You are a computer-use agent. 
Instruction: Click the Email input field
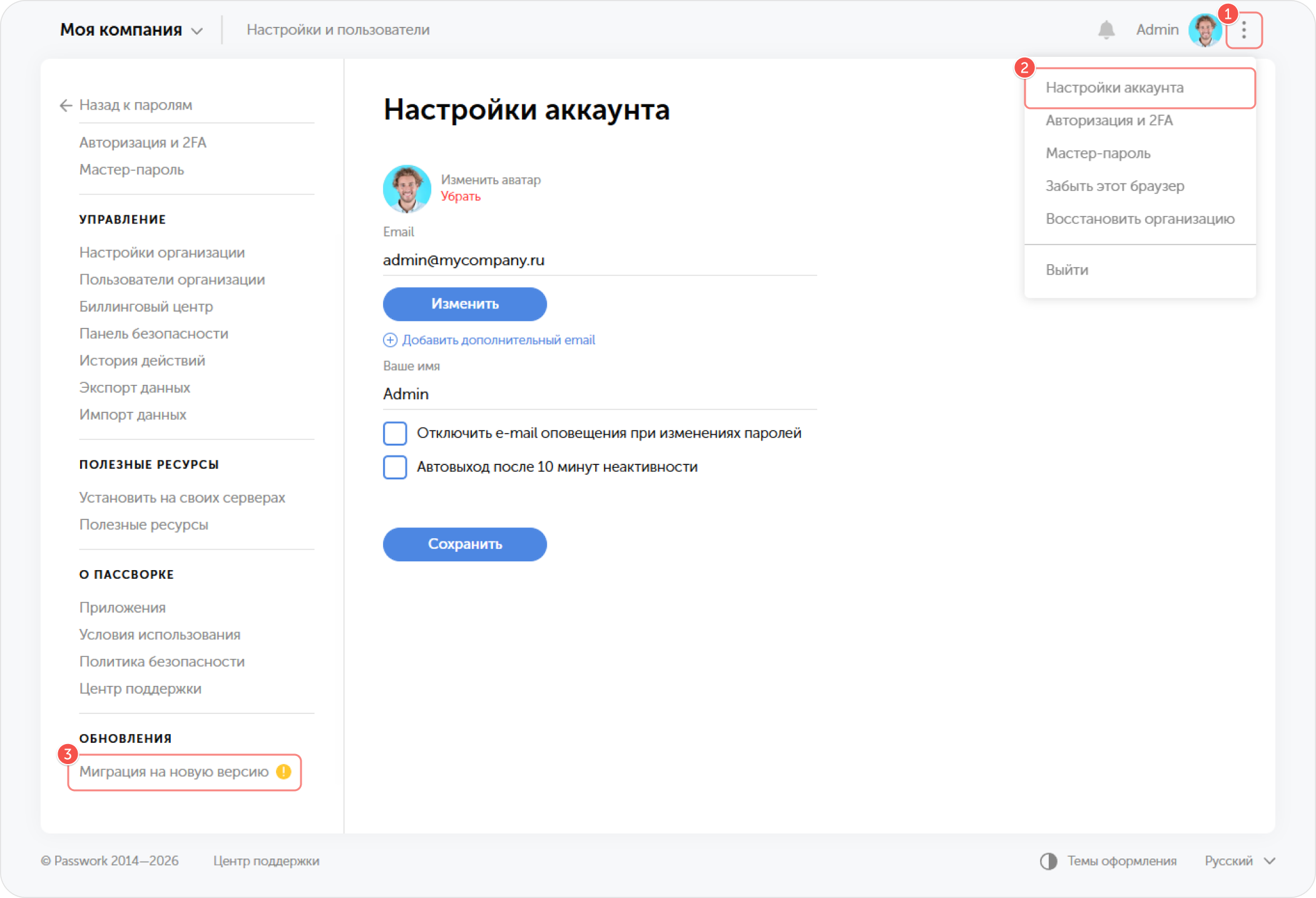[x=599, y=260]
